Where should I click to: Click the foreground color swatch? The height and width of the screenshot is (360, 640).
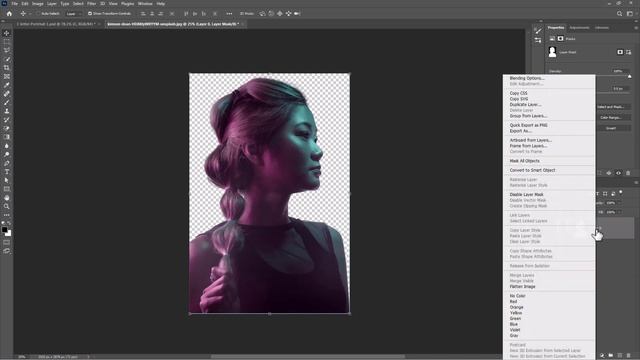click(x=4, y=230)
